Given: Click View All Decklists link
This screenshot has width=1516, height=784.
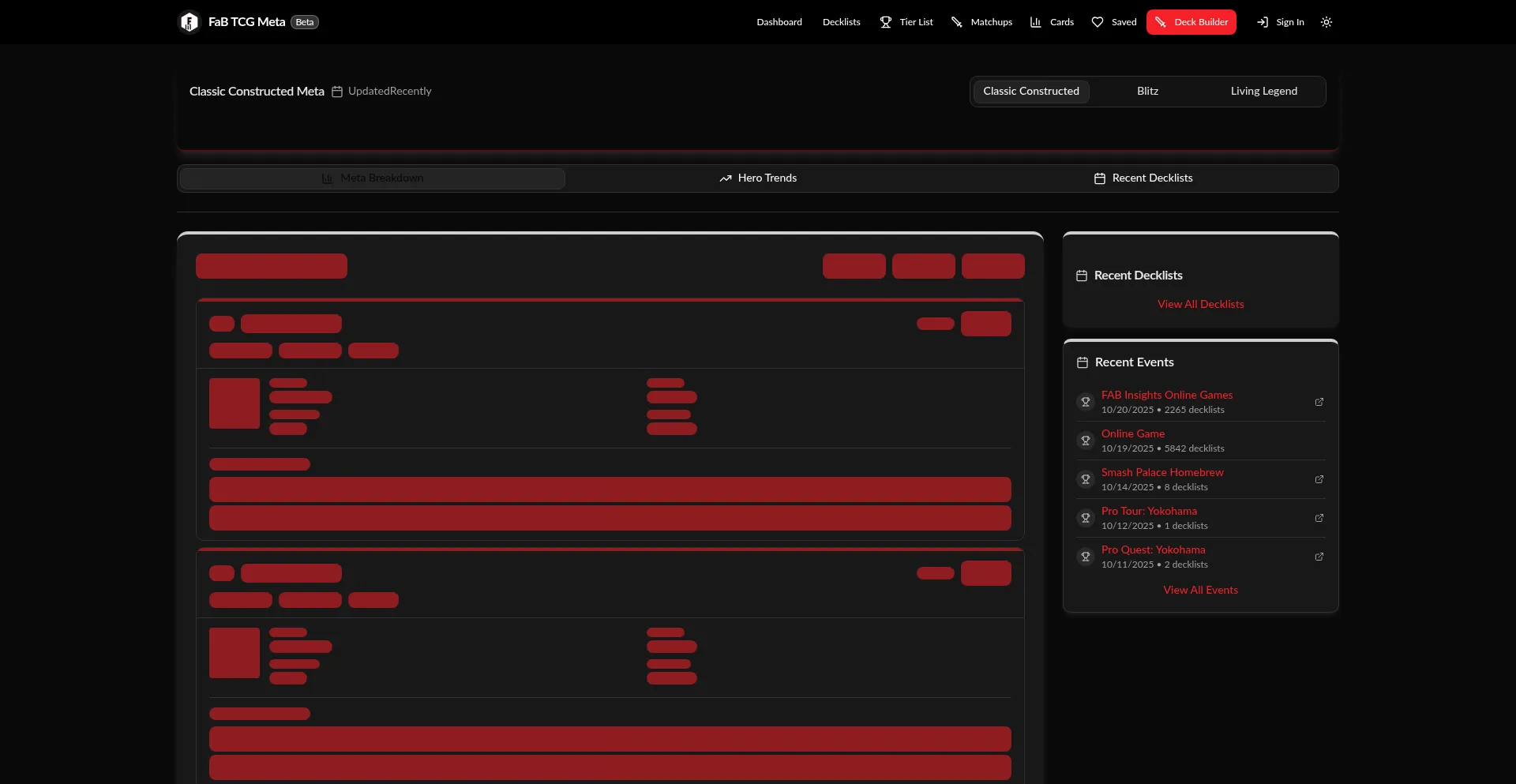Looking at the screenshot, I should [1200, 304].
